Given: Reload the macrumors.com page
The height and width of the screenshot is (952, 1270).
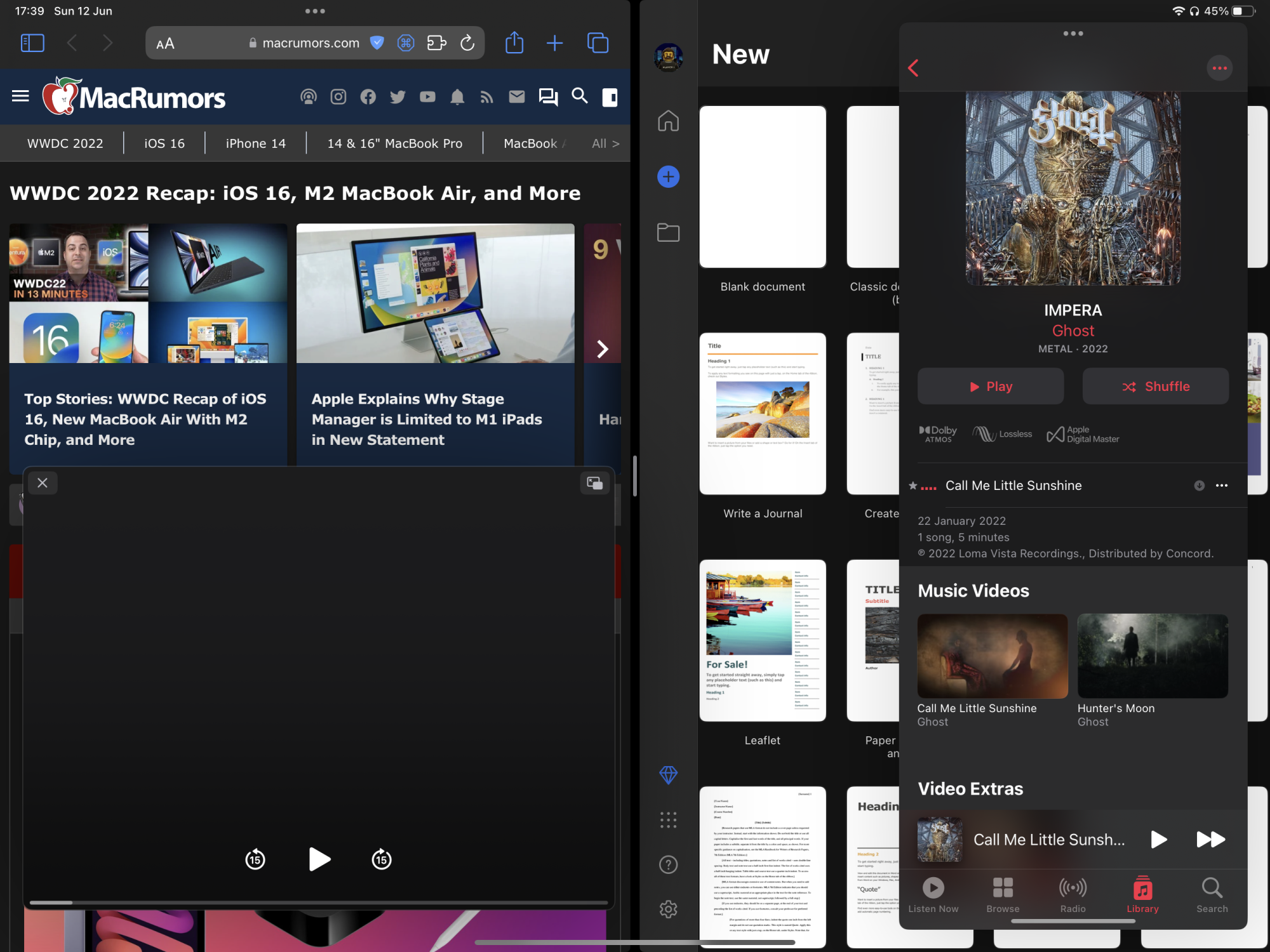Looking at the screenshot, I should click(x=467, y=43).
